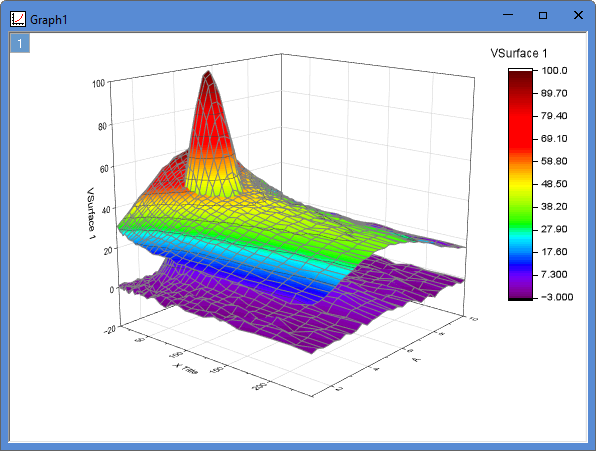Image resolution: width=596 pixels, height=451 pixels.
Task: Click the 48.50 color scale label
Action: coord(554,184)
